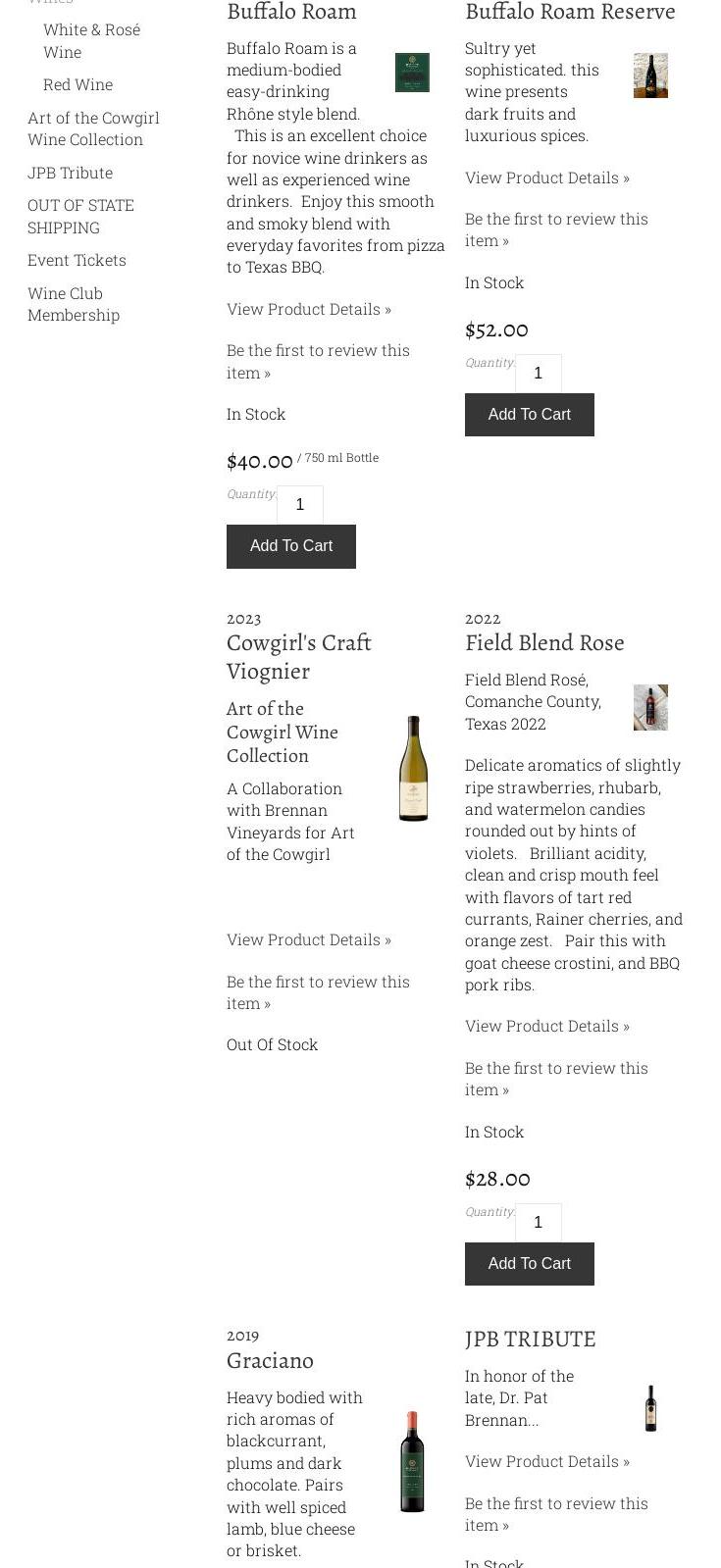
Task: Click the Buffalo Roam Reserve bottle image
Action: click(650, 76)
